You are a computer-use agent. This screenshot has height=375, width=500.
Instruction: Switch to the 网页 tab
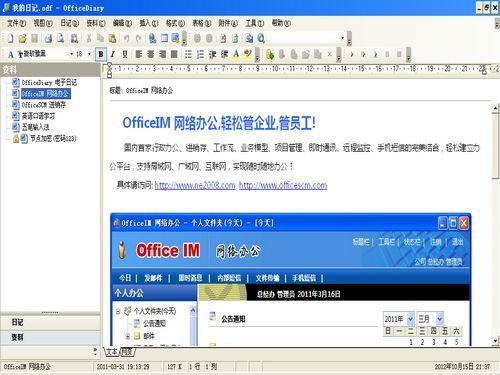[x=127, y=351]
